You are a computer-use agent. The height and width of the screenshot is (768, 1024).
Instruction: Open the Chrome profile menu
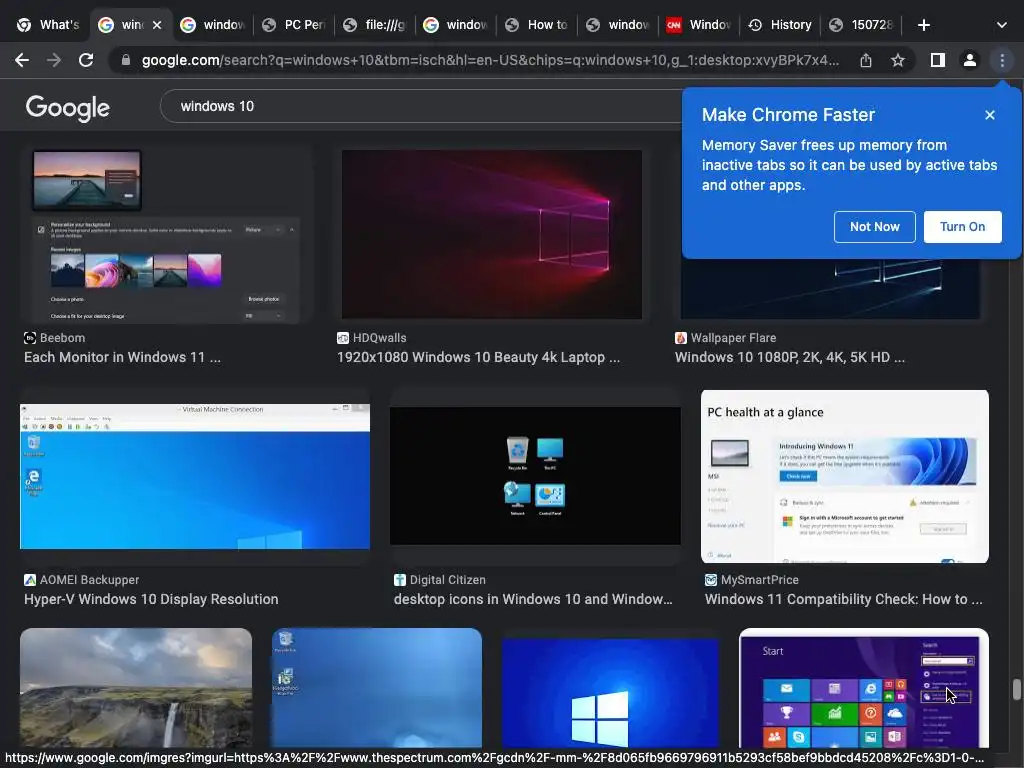pyautogui.click(x=970, y=60)
